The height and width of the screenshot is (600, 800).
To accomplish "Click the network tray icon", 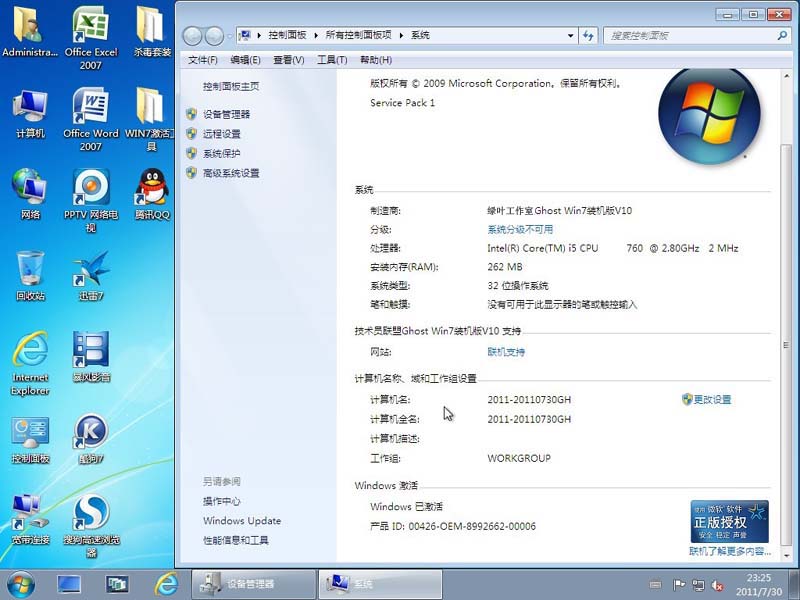I will pos(698,585).
